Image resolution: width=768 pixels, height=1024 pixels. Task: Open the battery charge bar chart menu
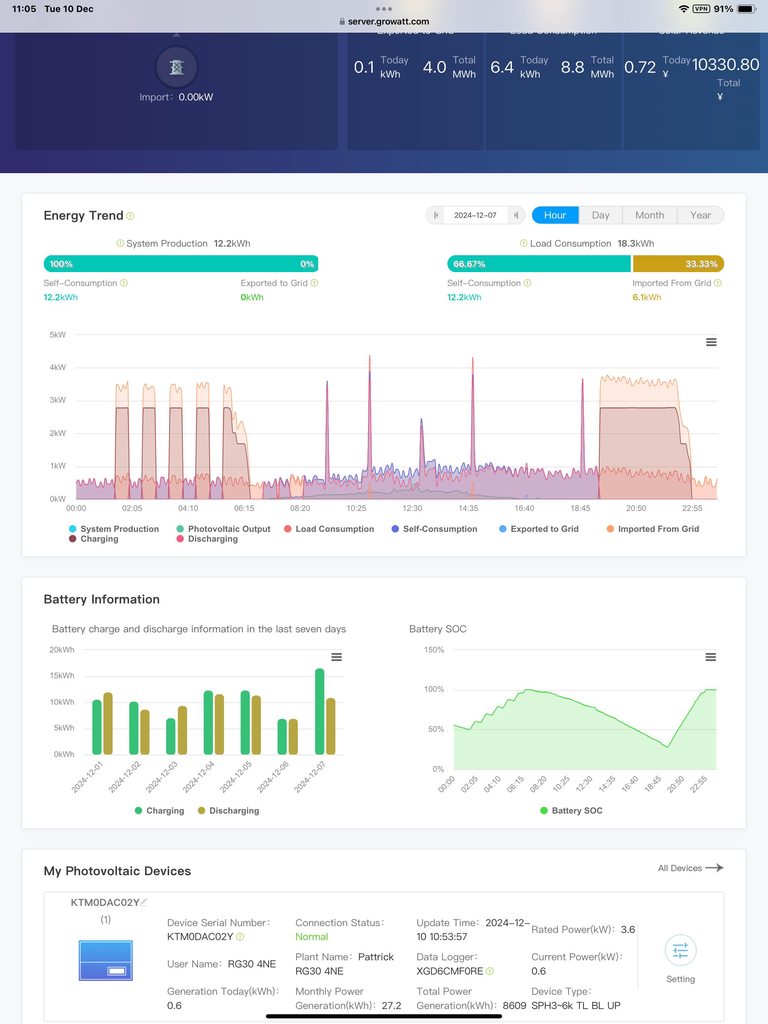tap(337, 657)
